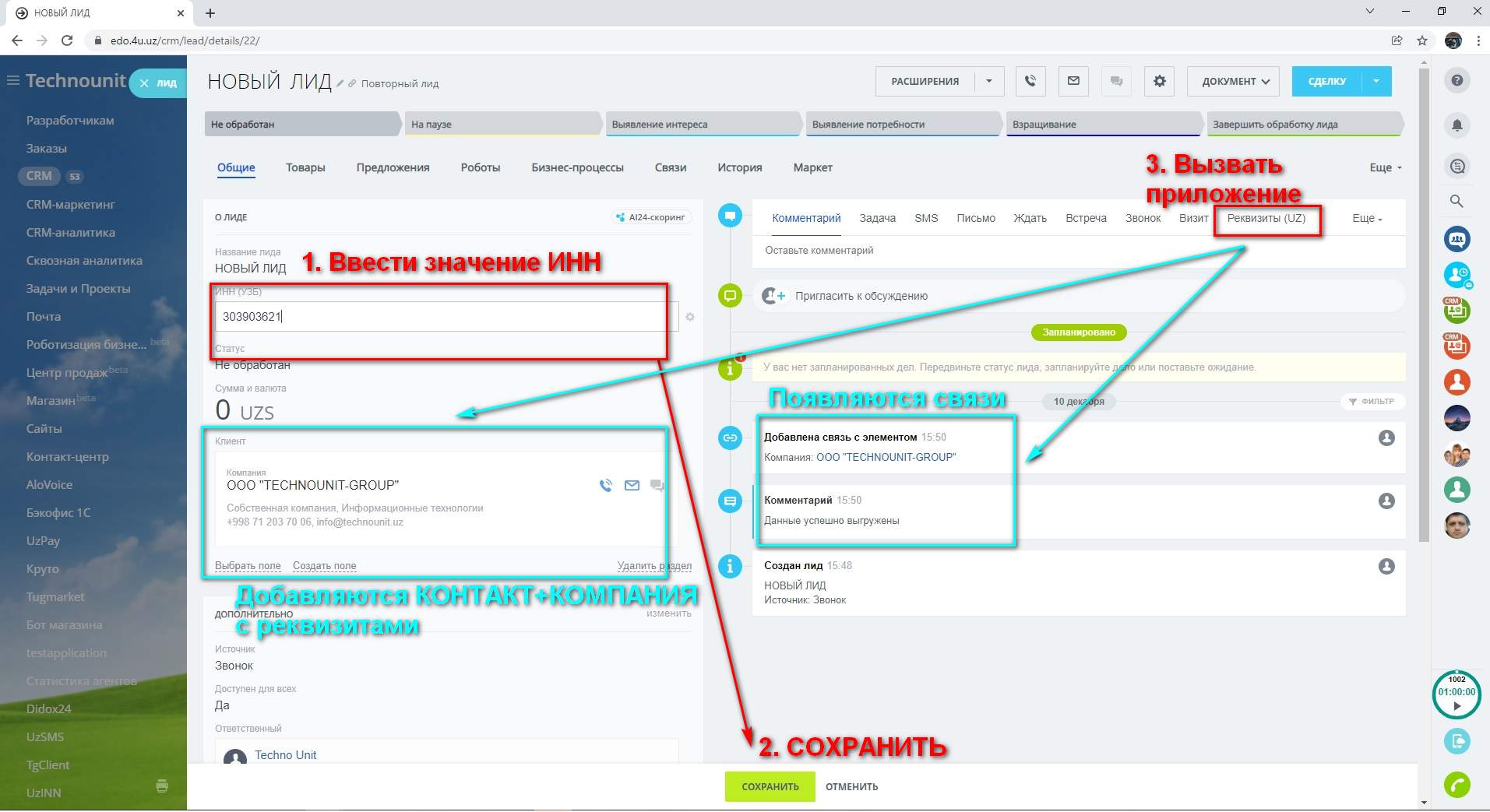Screen dimensions: 1490x812
Task: Open the company link in timeline entry
Action: coord(886,457)
